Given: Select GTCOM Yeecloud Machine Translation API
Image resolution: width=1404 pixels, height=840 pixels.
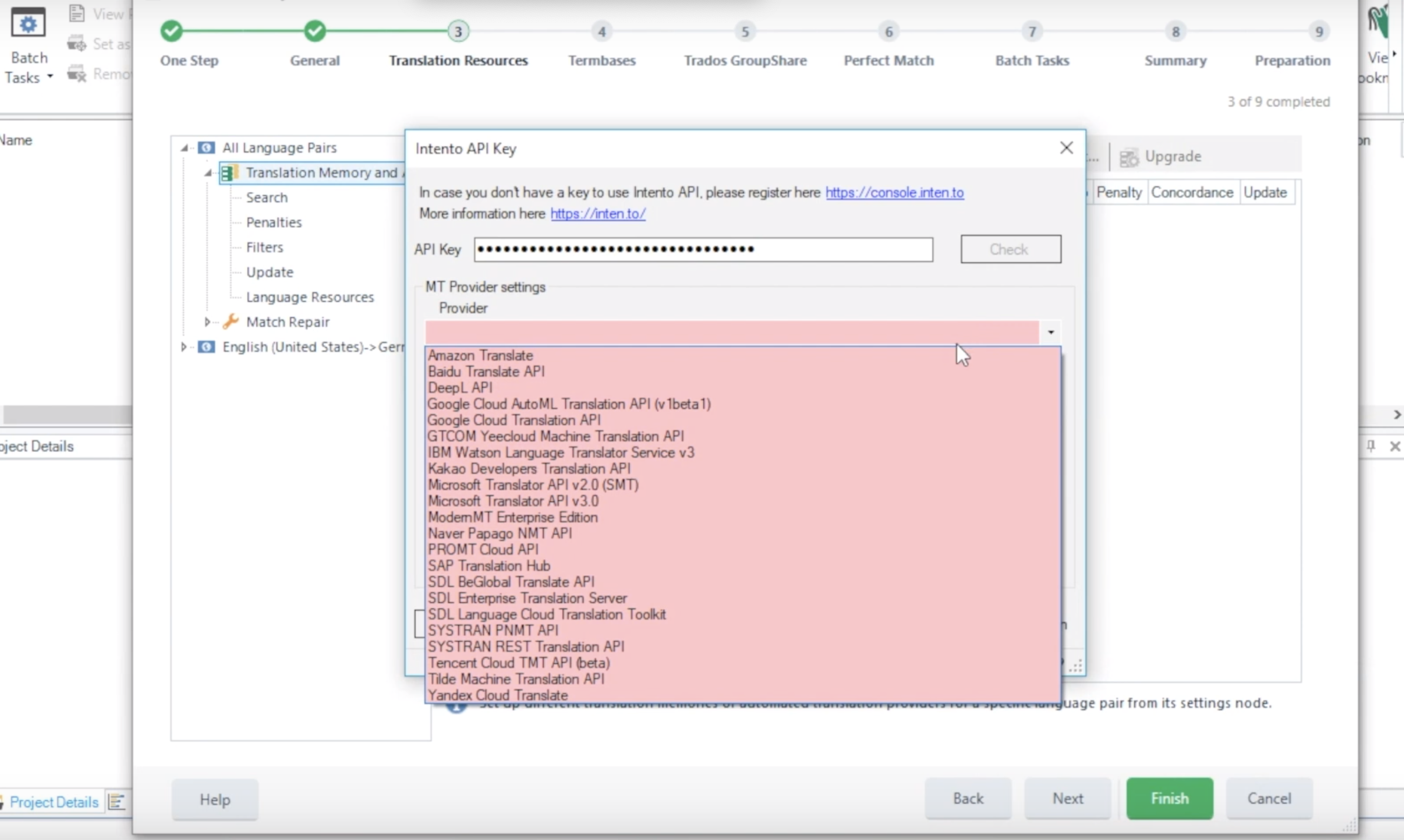Looking at the screenshot, I should [742, 436].
